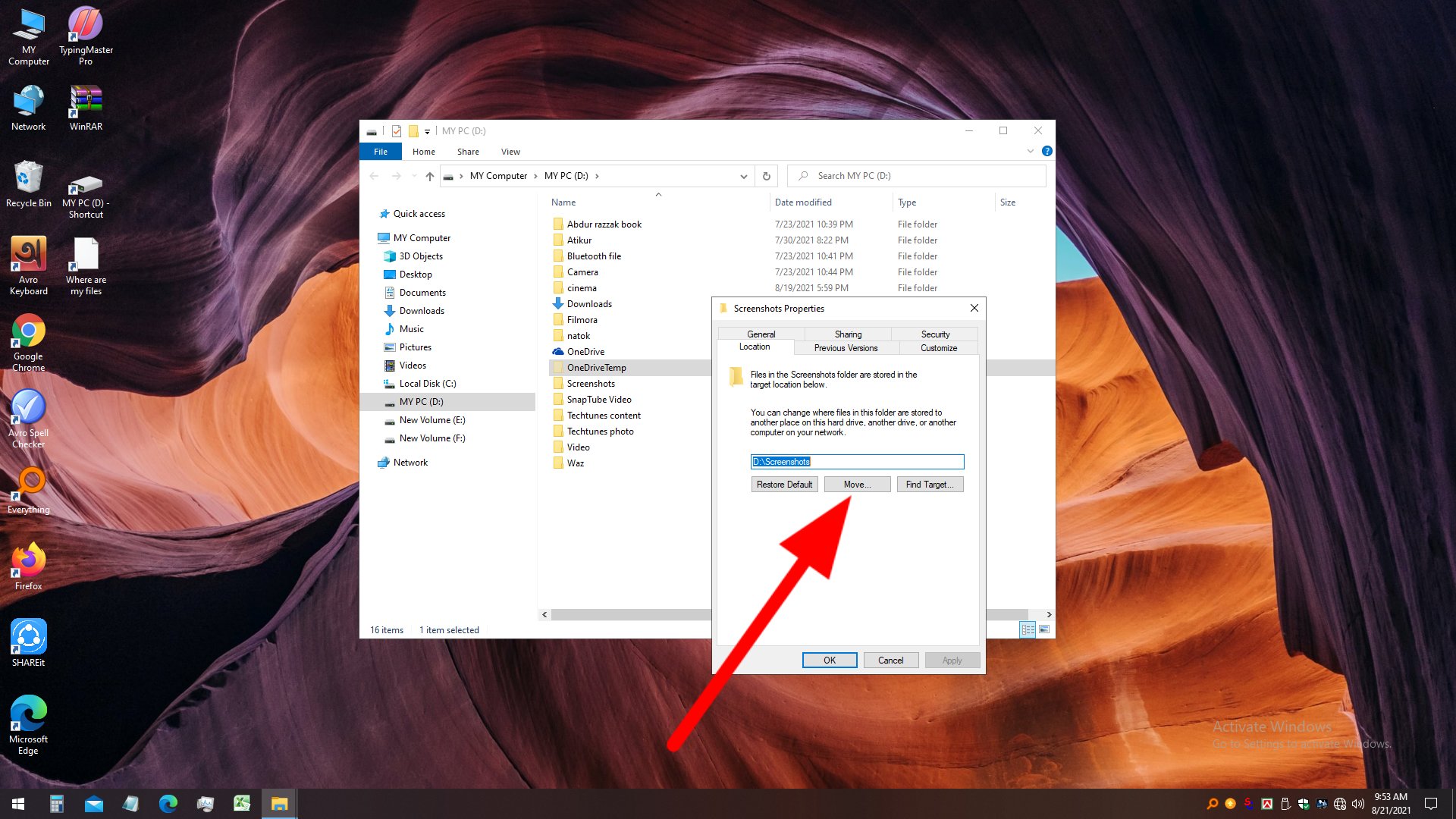Collapse the ribbon using the chevron arrow

coord(1029,151)
